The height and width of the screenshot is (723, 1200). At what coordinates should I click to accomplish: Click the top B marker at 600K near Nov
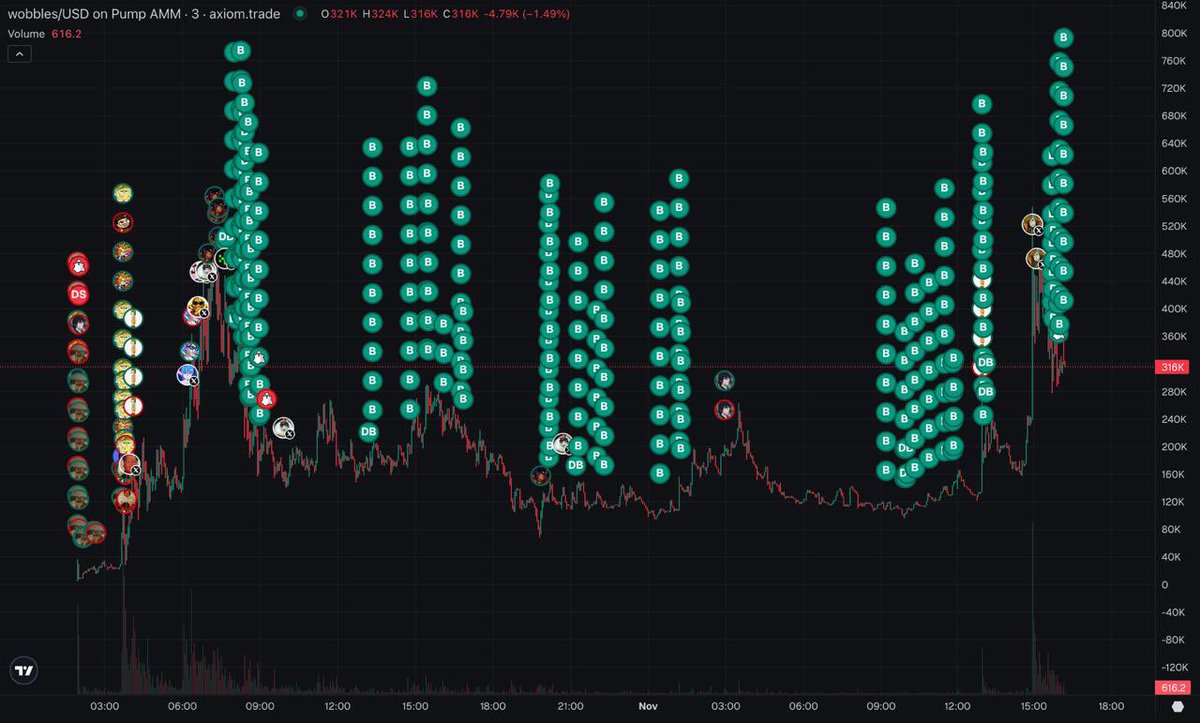point(679,179)
